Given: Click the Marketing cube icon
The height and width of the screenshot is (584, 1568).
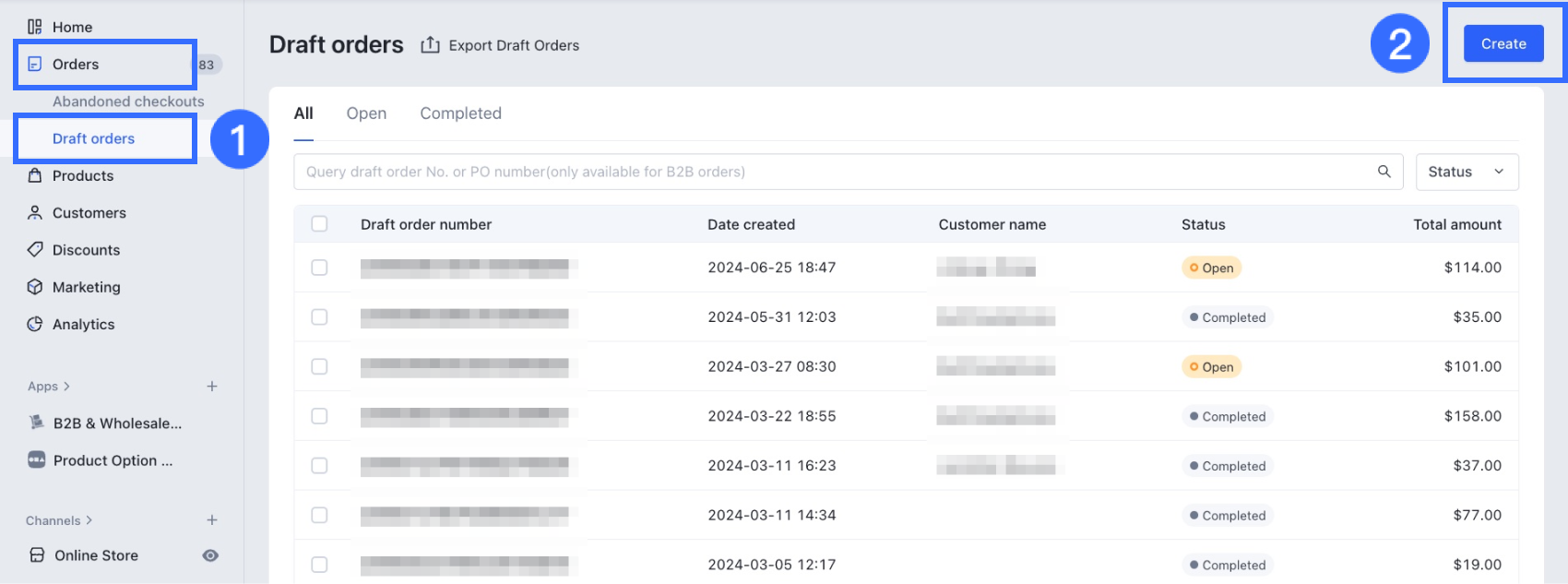Looking at the screenshot, I should point(35,287).
